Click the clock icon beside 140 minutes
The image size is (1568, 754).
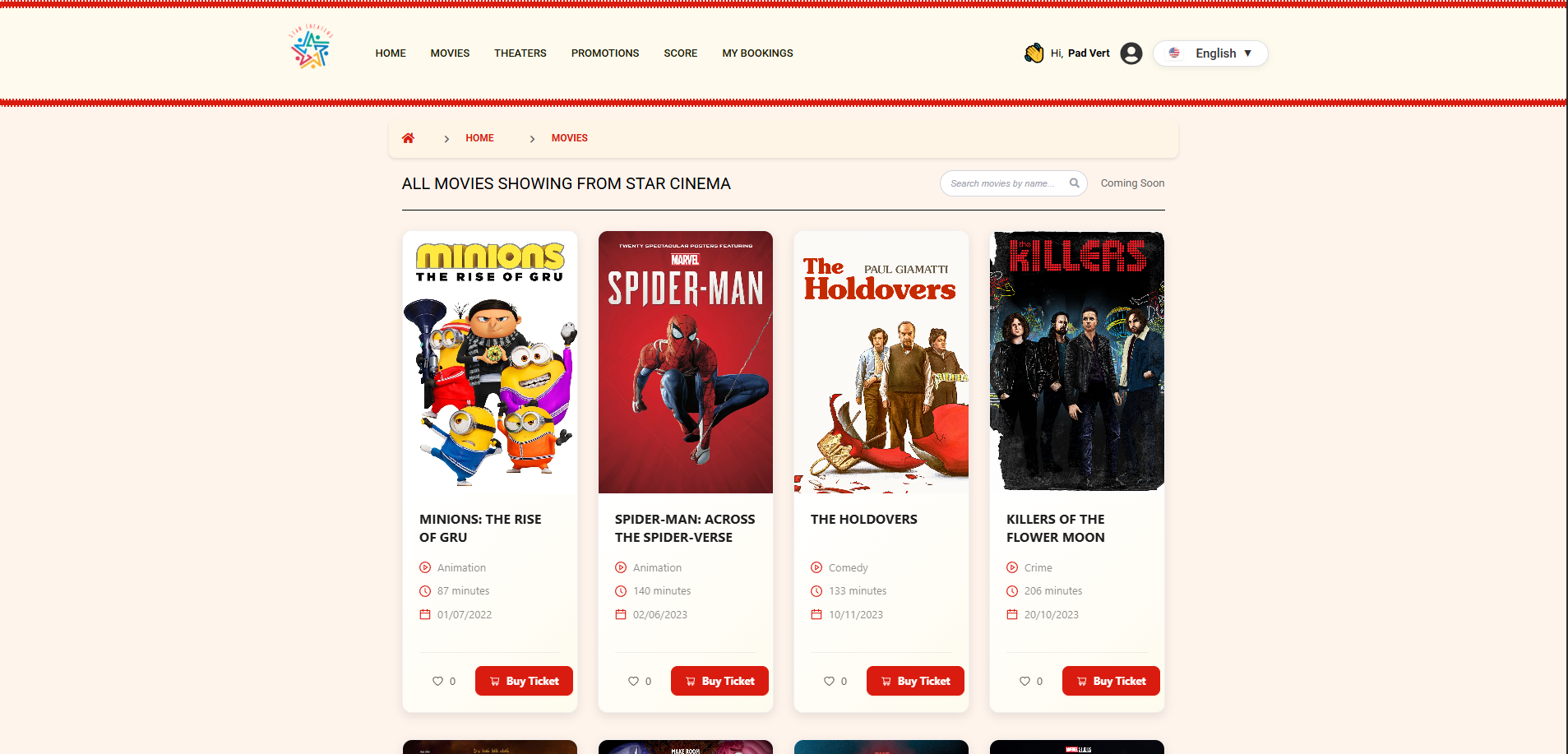[x=621, y=591]
